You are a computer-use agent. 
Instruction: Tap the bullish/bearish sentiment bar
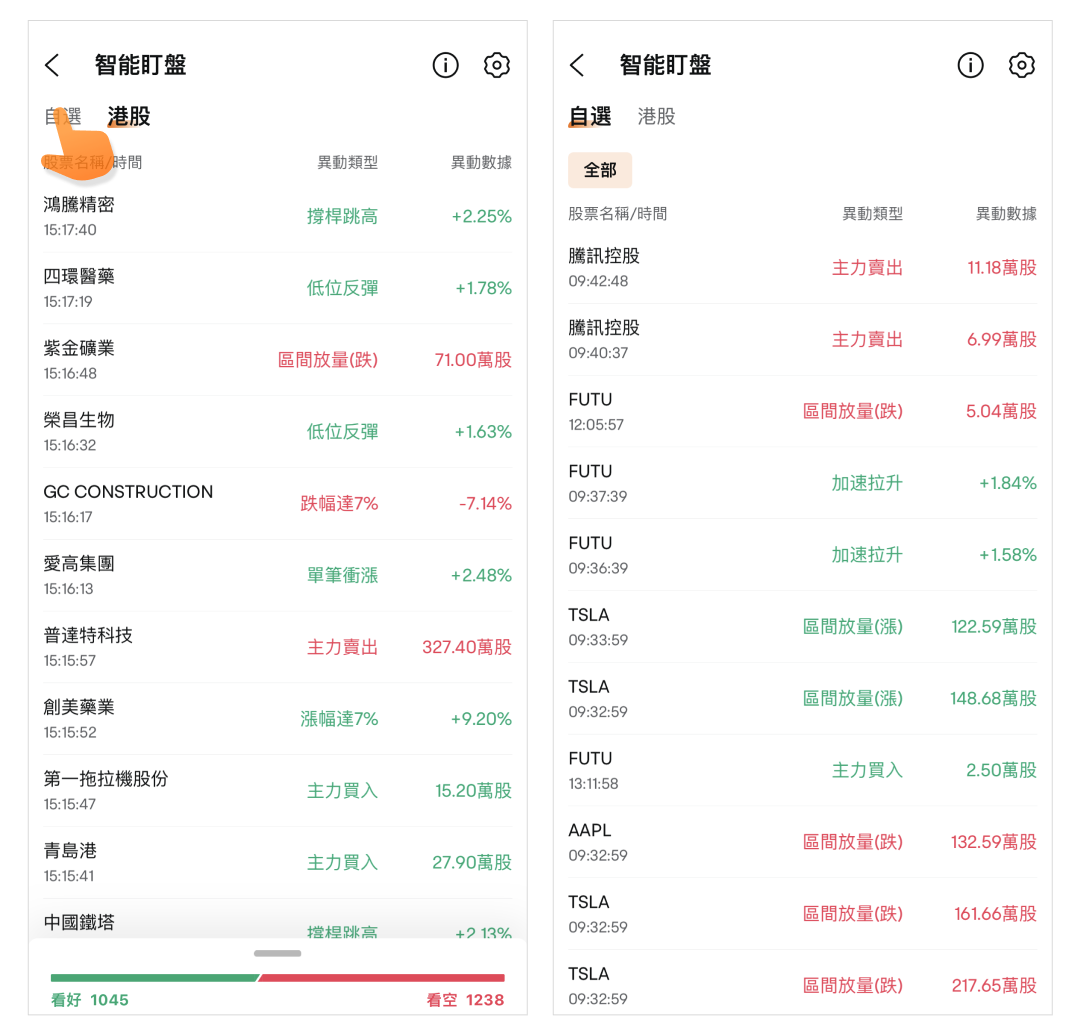click(277, 977)
